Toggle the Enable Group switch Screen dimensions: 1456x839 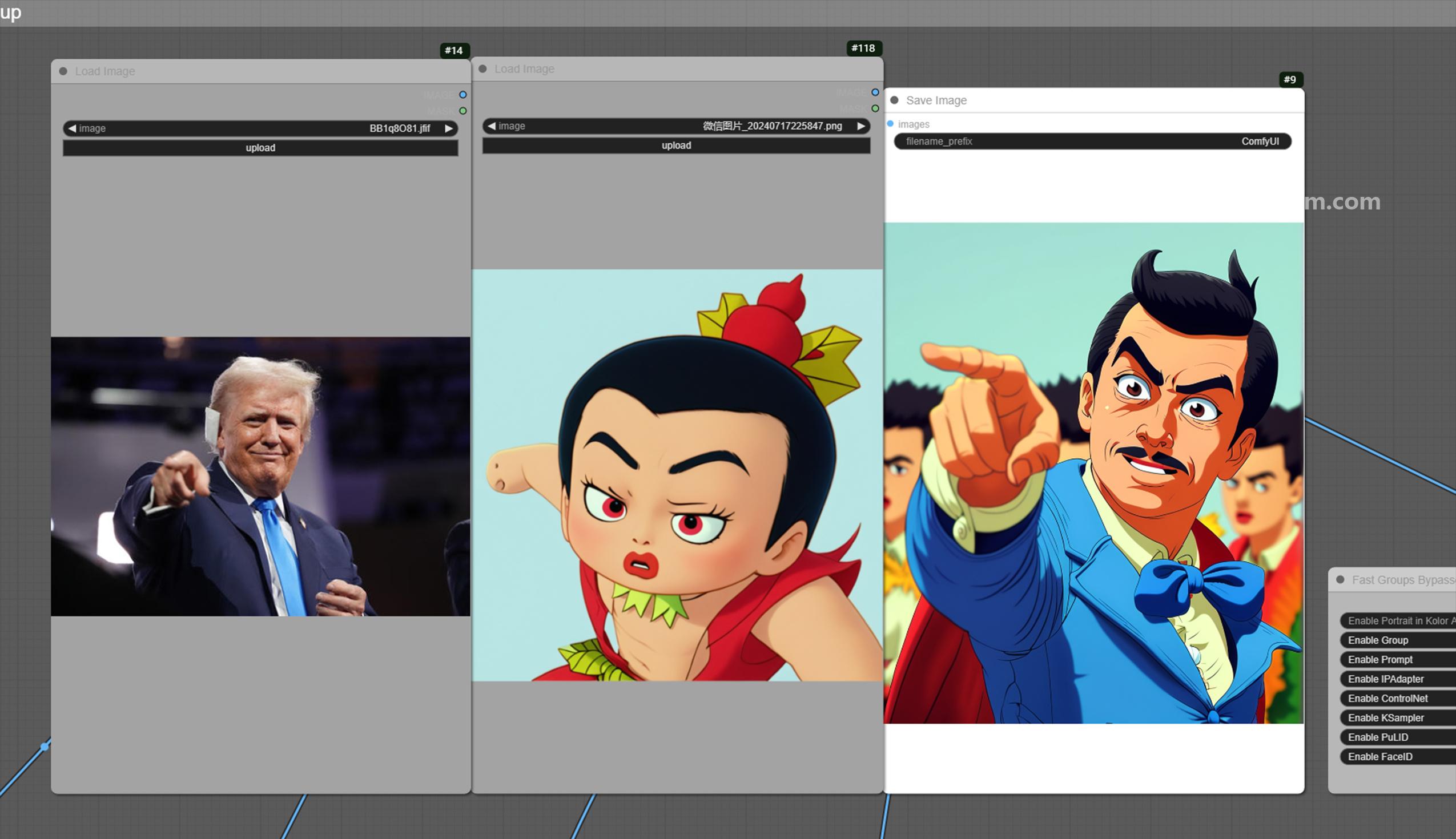point(1398,640)
